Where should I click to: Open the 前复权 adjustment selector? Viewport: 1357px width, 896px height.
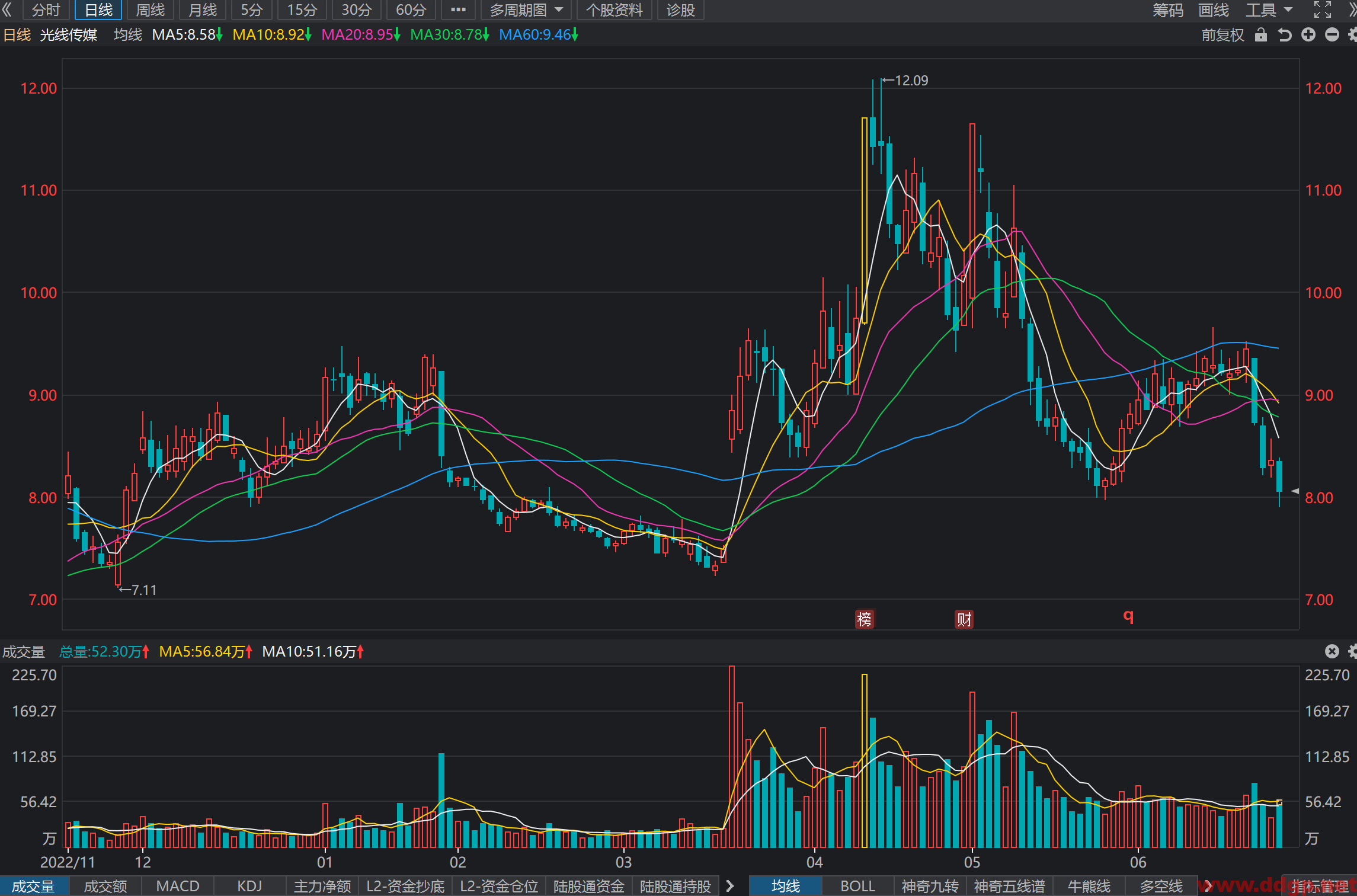click(x=1222, y=35)
